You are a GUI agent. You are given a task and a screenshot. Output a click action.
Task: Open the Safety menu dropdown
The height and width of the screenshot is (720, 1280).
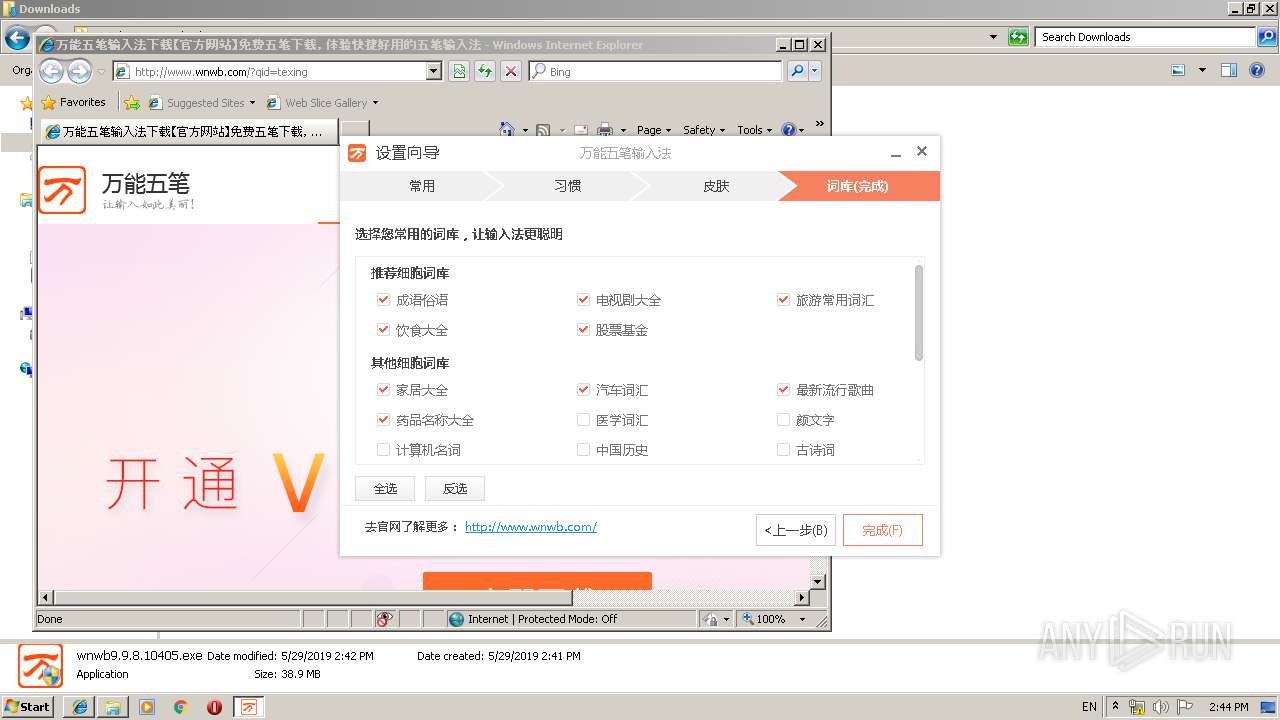(x=705, y=130)
